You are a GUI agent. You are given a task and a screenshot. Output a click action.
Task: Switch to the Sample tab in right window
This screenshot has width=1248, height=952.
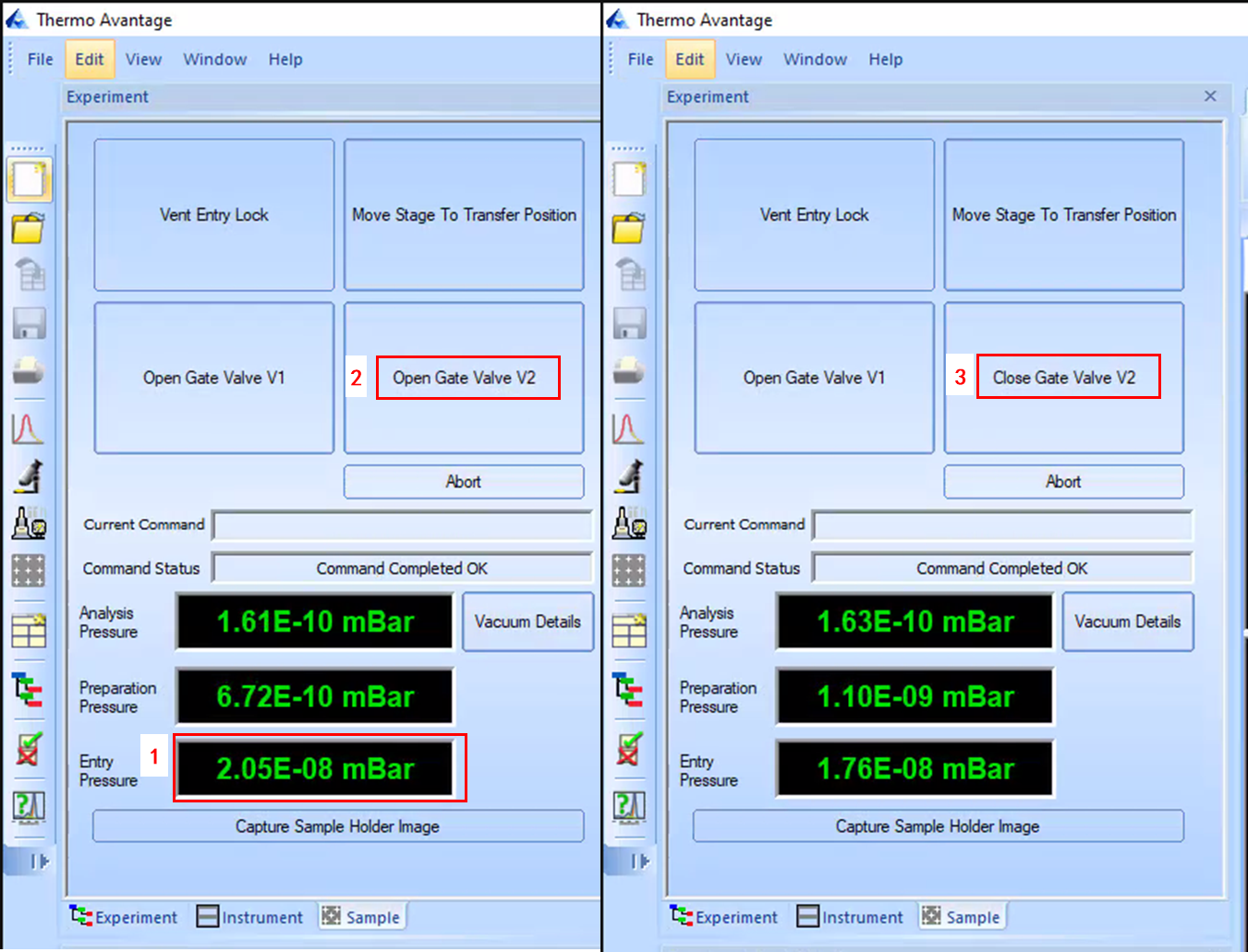961,917
